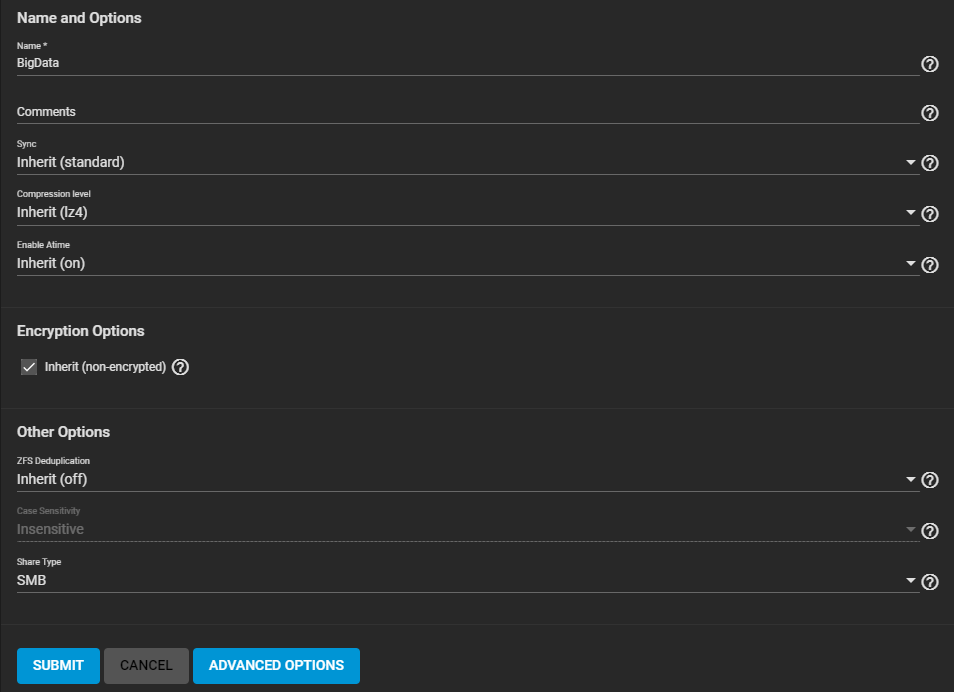Click the Case Sensitivity help icon
Screen dimensions: 954x692
pyautogui.click(x=929, y=531)
